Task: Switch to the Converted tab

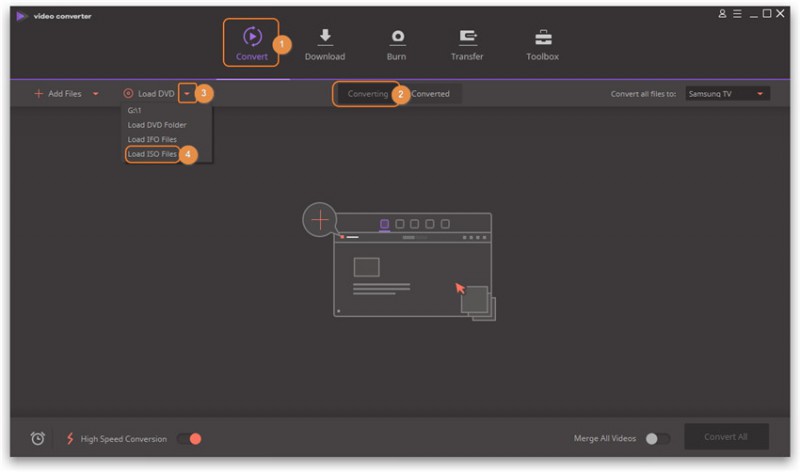Action: click(431, 94)
